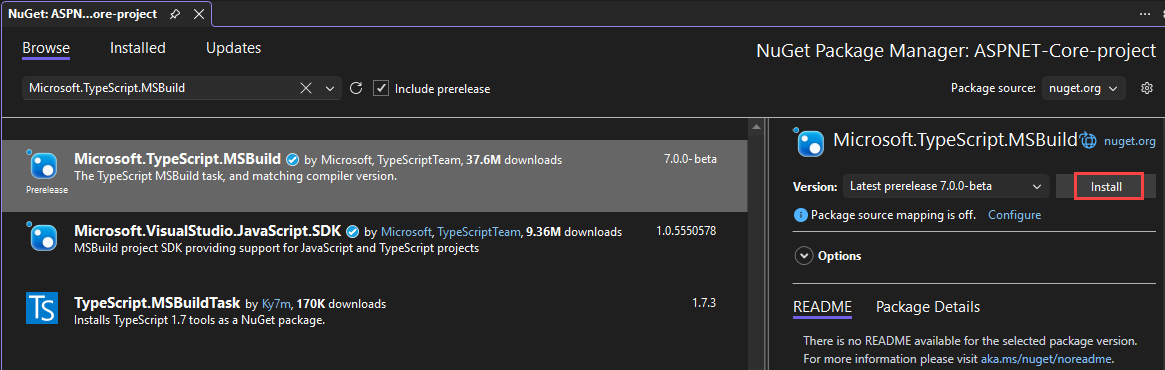Click the verified badge next to Microsoft.TypeScript.MSBuild
Viewport: 1165px width, 370px height.
(x=293, y=159)
